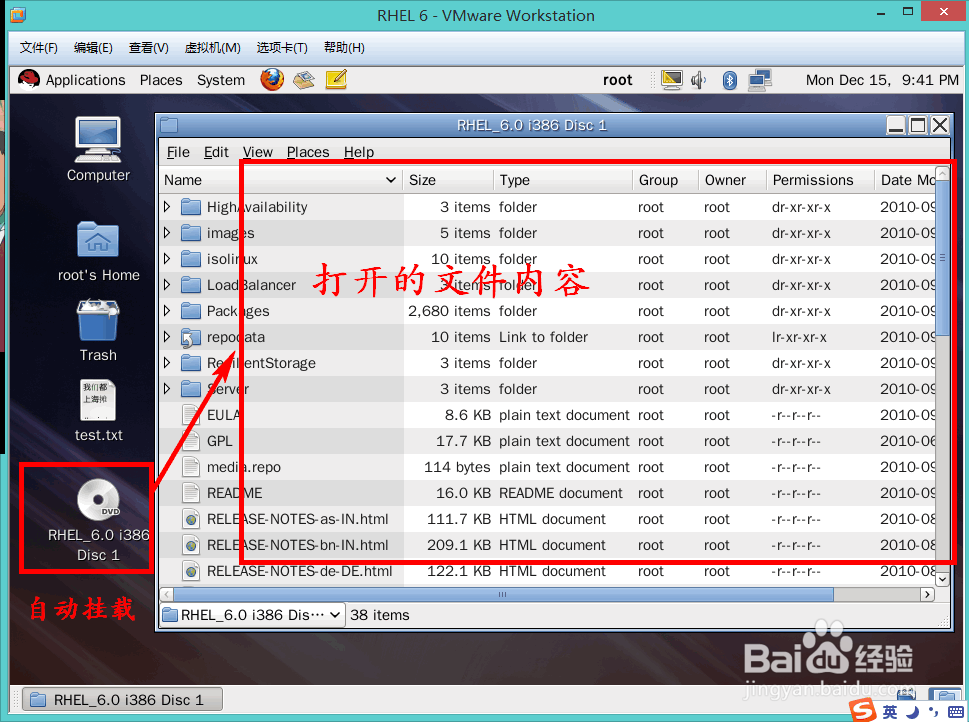Click the horizontal scrollbar thumb
This screenshot has width=969, height=722.
point(503,595)
